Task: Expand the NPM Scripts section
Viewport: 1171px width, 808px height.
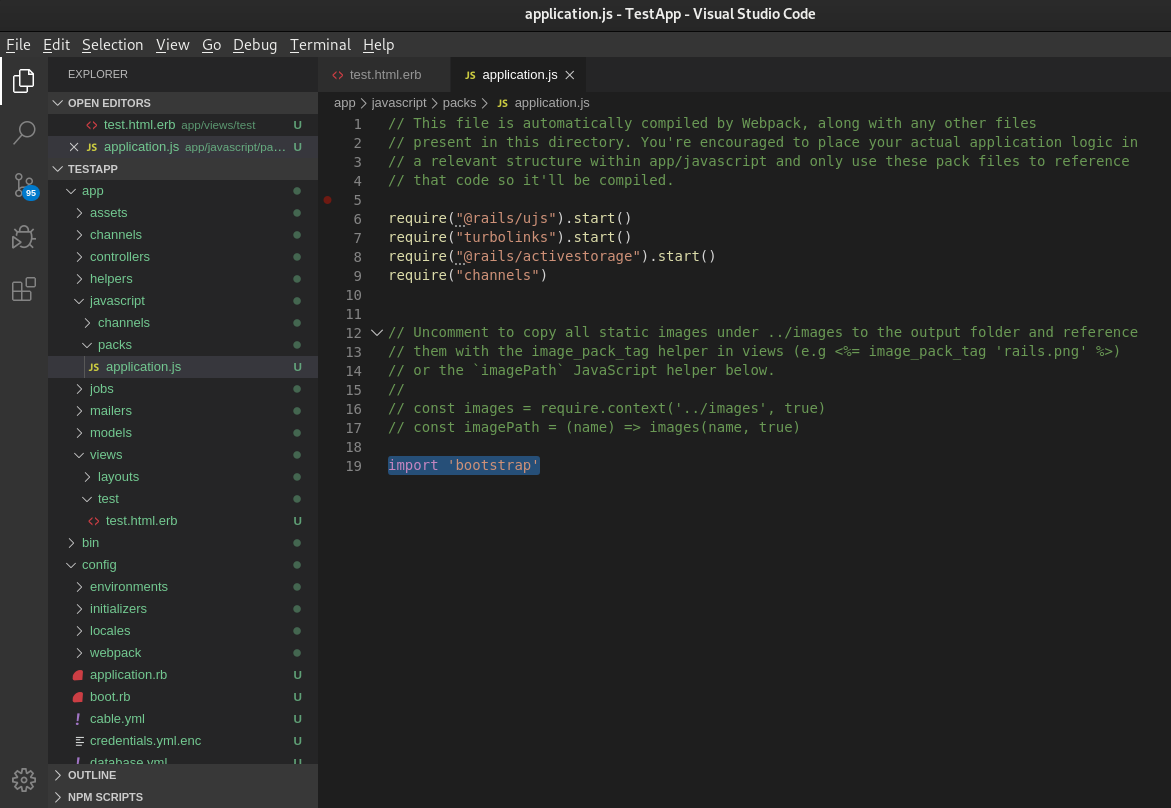Action: pos(105,797)
